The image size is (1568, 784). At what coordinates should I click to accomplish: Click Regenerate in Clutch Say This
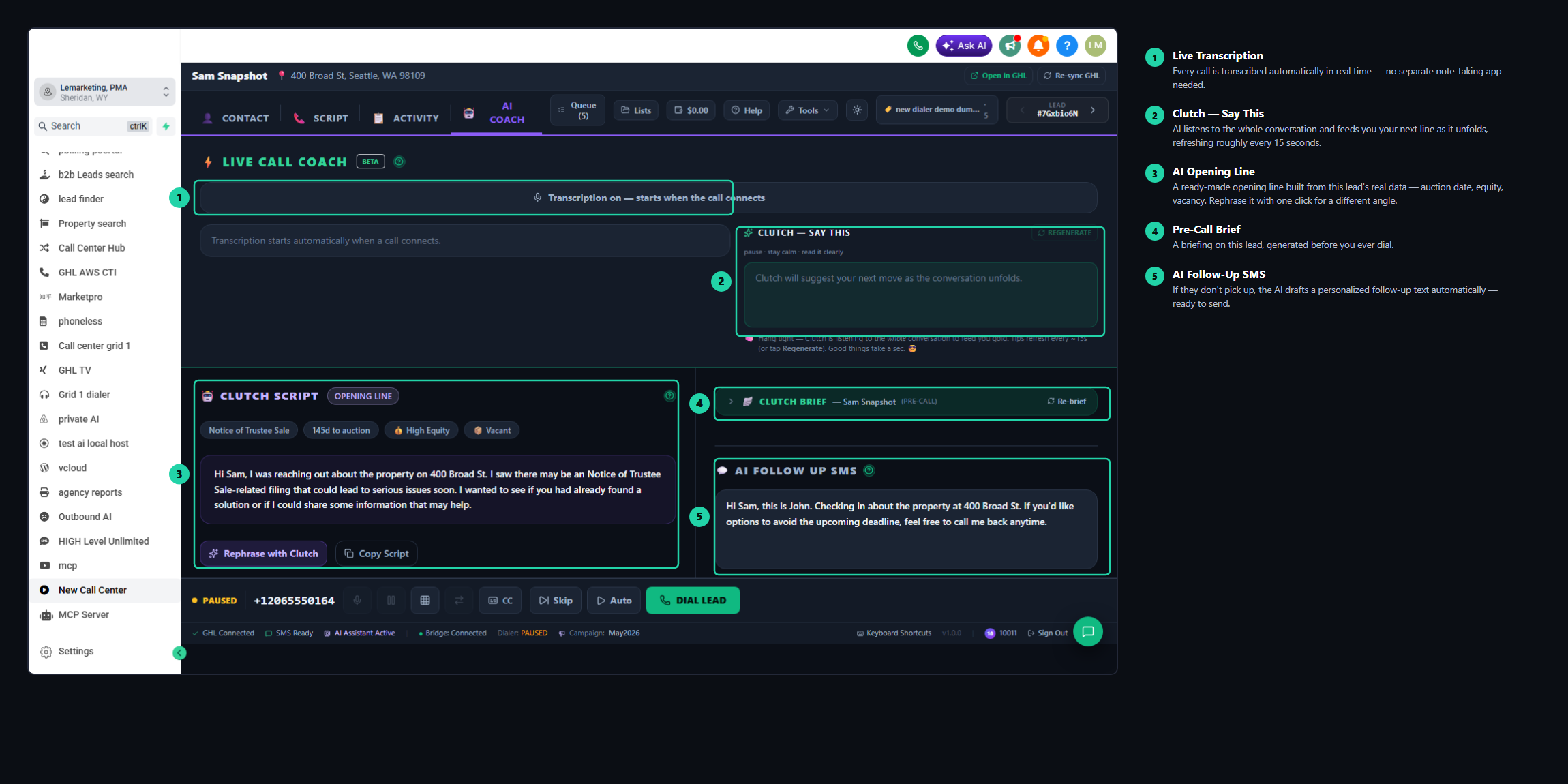pos(1064,232)
